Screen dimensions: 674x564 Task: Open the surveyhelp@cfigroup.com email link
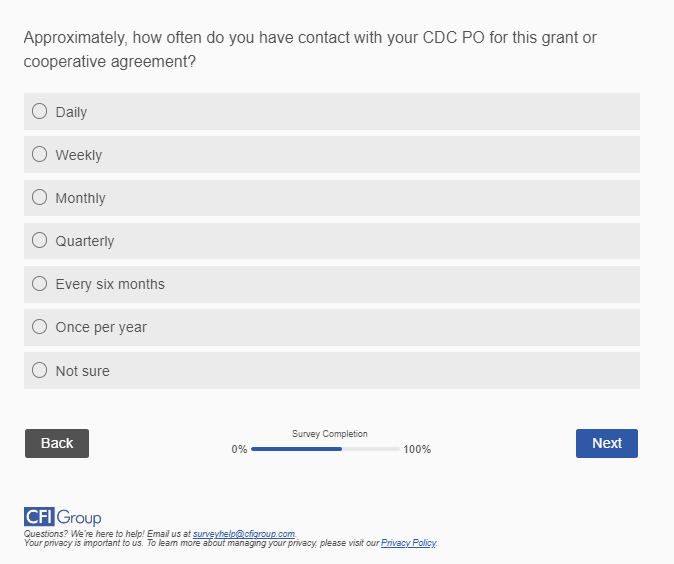point(243,534)
